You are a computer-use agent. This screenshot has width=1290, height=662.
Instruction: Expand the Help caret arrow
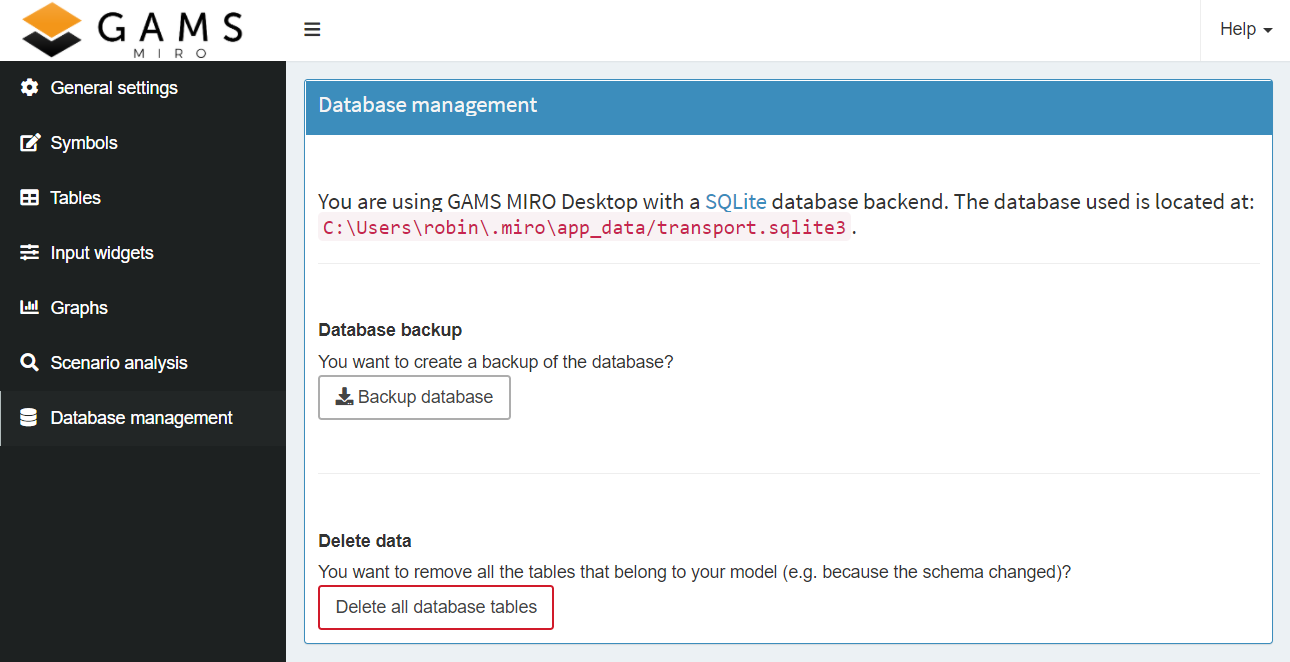(1269, 31)
